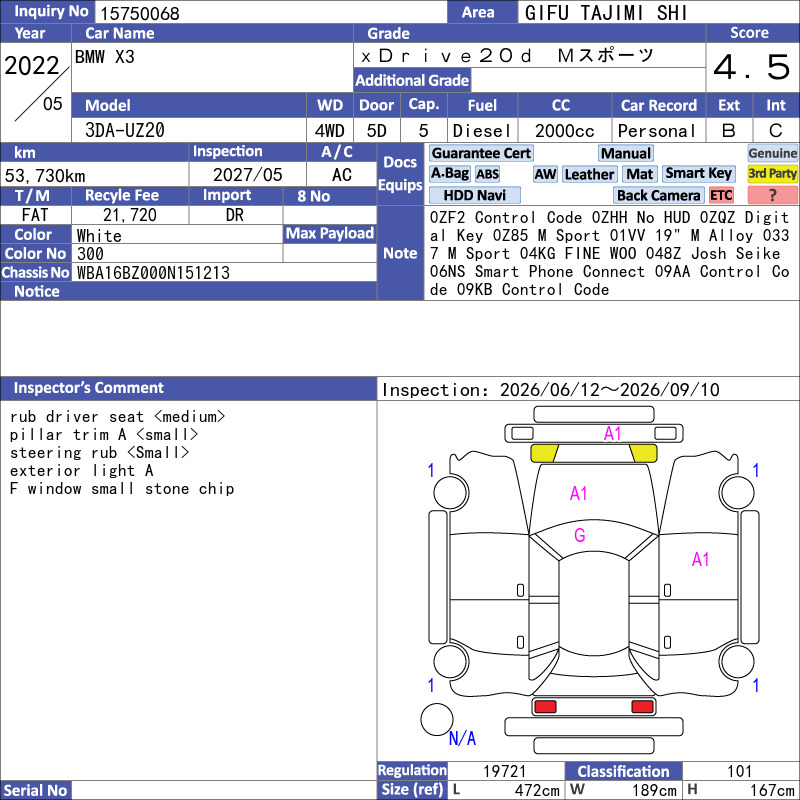Click the A-Bag equipment badge
The width and height of the screenshot is (800, 800).
coord(449,173)
